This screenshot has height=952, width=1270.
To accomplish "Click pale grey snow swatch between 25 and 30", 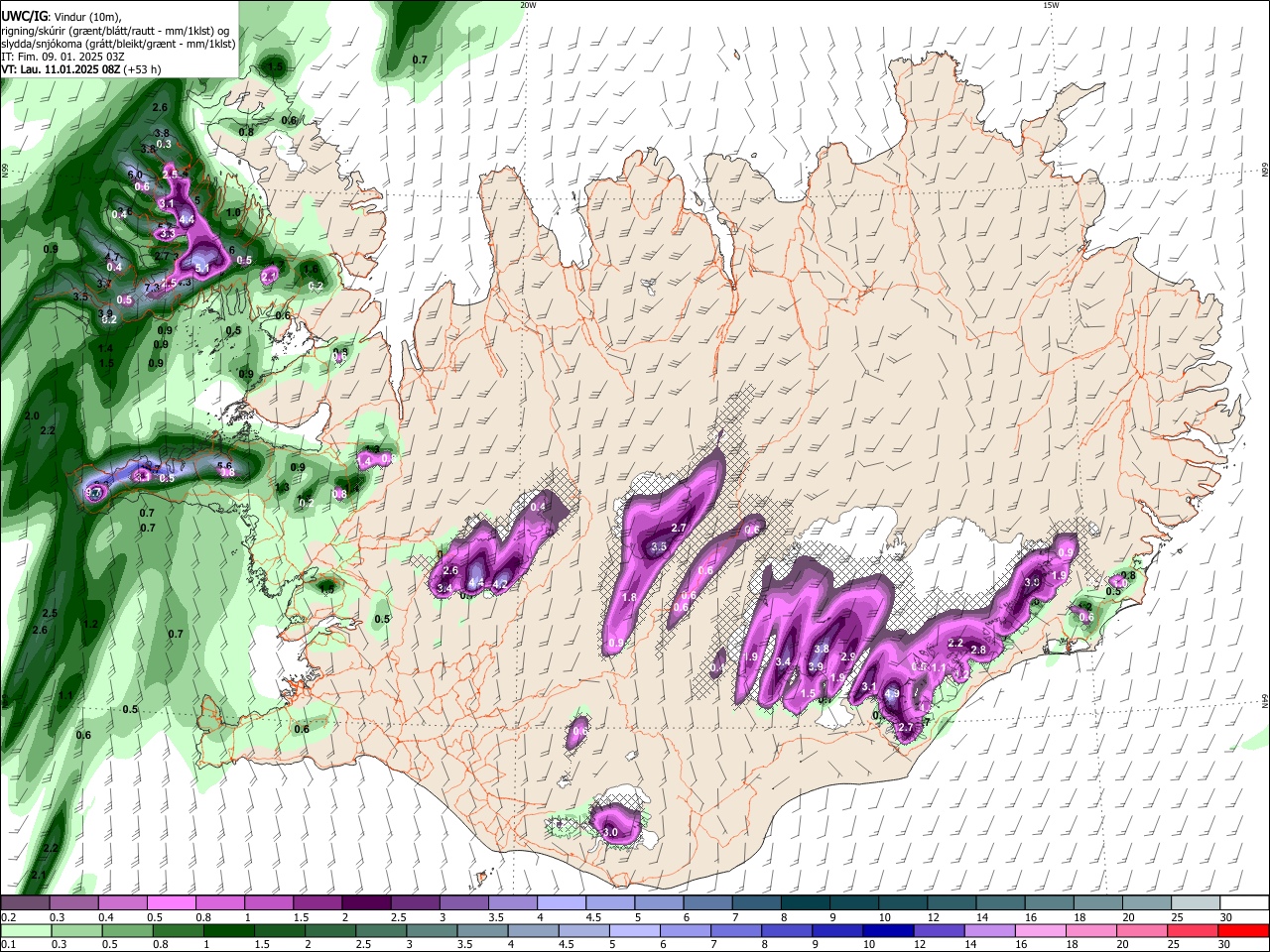I will coord(1197,903).
